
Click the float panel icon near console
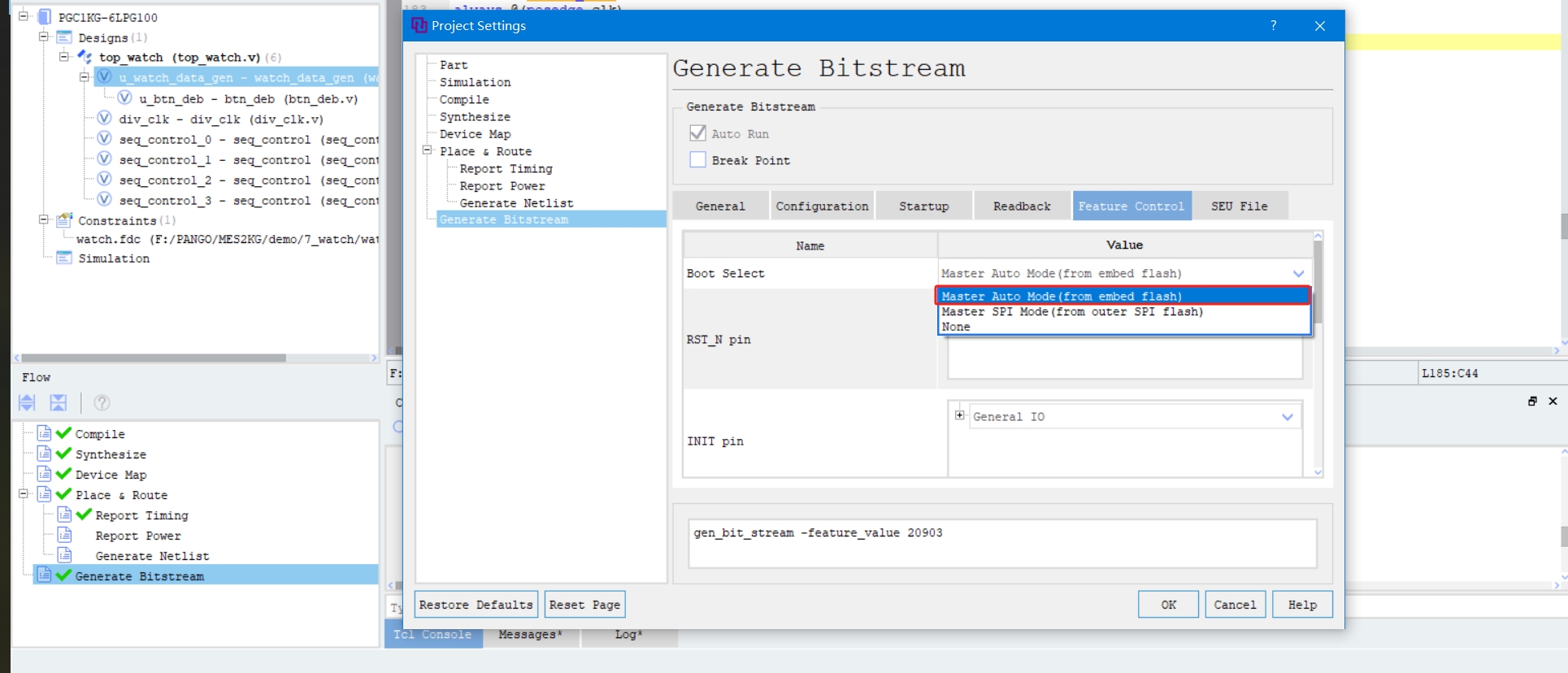1532,401
